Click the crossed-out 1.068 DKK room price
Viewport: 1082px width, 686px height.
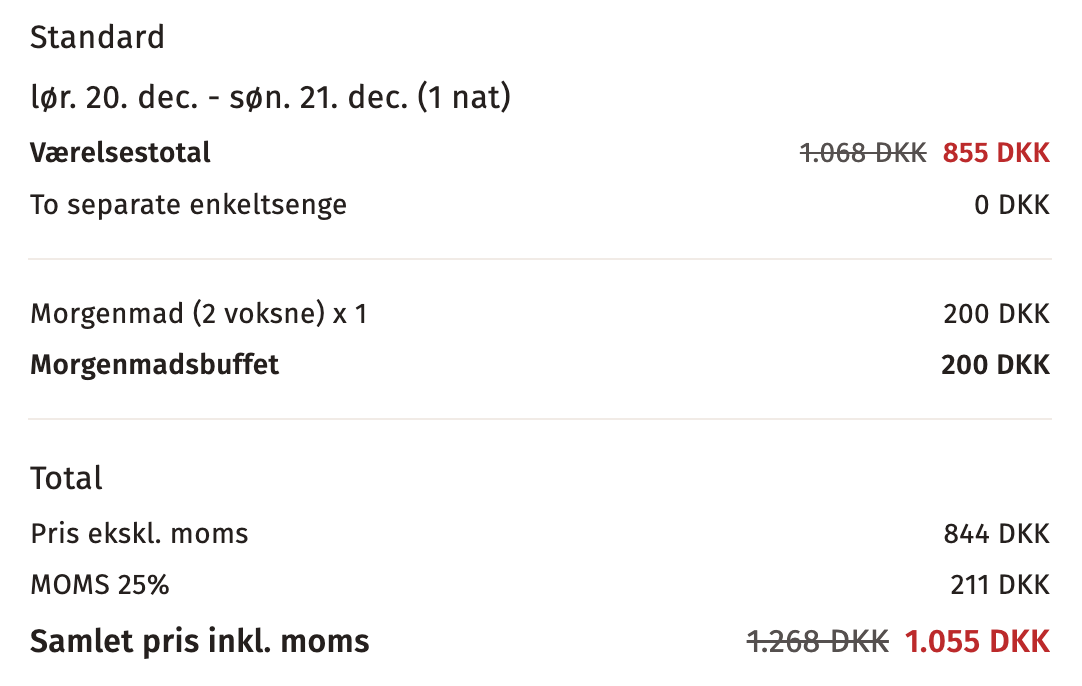coord(863,153)
